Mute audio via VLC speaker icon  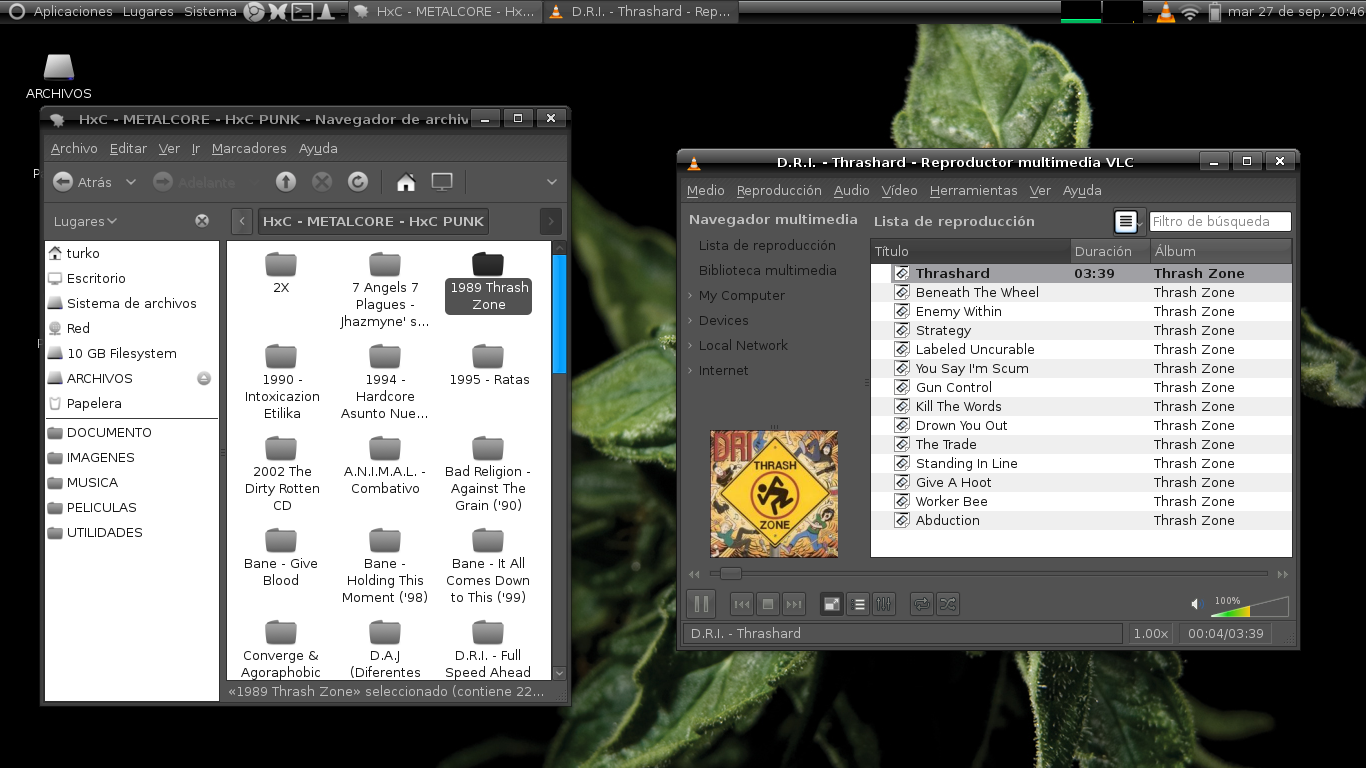coord(1196,604)
